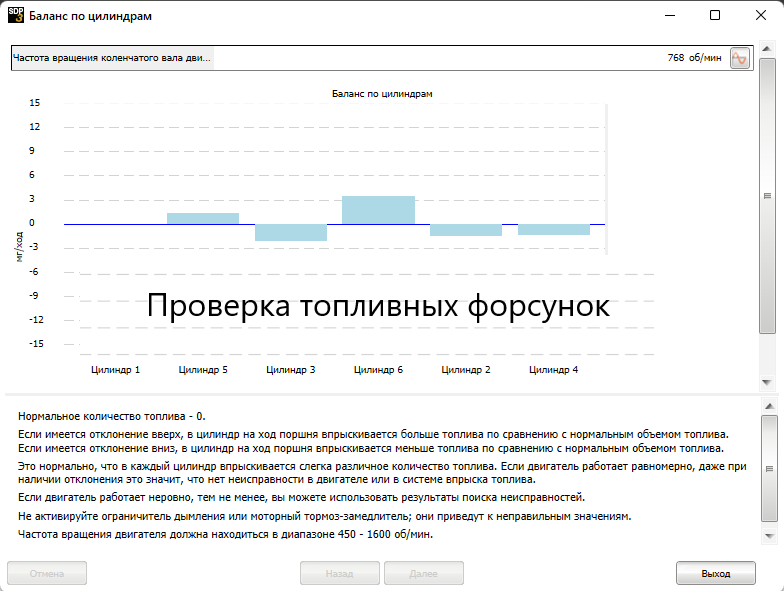784x591 pixels.
Task: Click the 768 об/мин value
Action: pyautogui.click(x=694, y=58)
